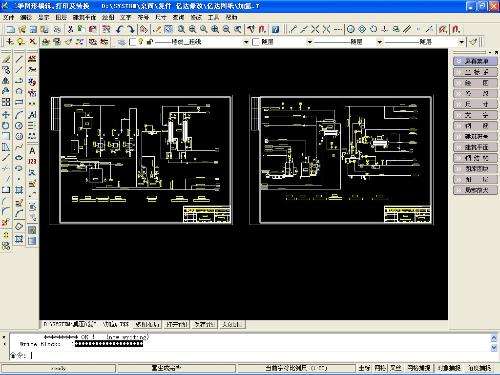Click the layer manager stack icon
The height and width of the screenshot is (375, 500).
[122, 42]
